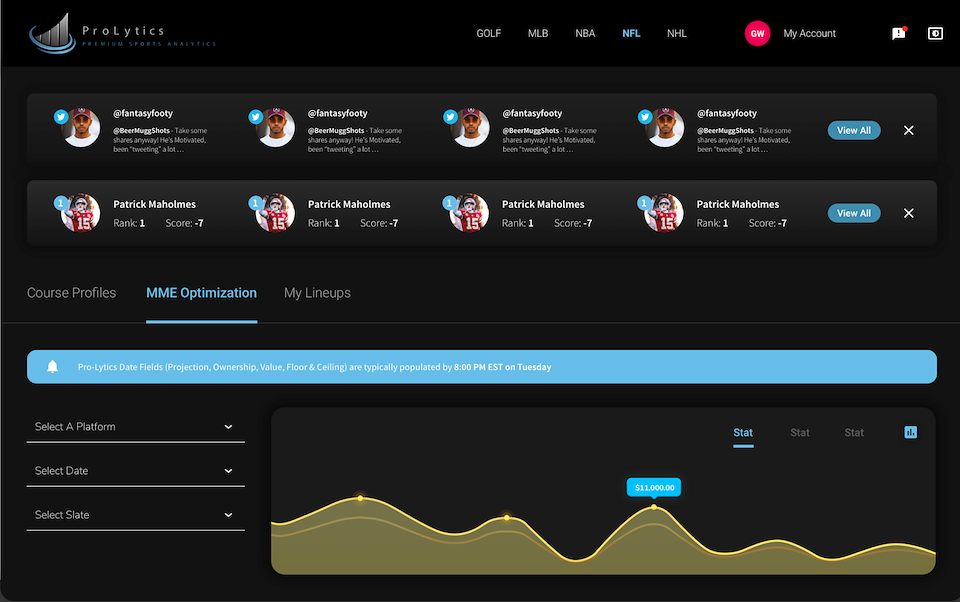Switch to the Course Profiles tab
Viewport: 960px width, 602px height.
(x=72, y=293)
